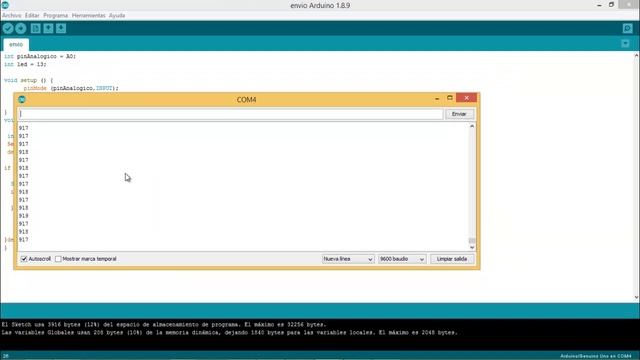Click the code line 'int pinAnalogico = A0;'

[x=40, y=56]
